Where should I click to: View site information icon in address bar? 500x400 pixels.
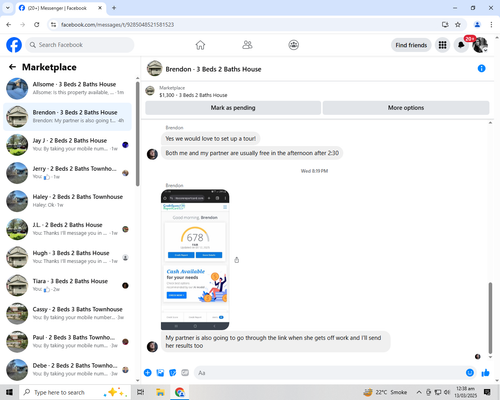[x=53, y=25]
